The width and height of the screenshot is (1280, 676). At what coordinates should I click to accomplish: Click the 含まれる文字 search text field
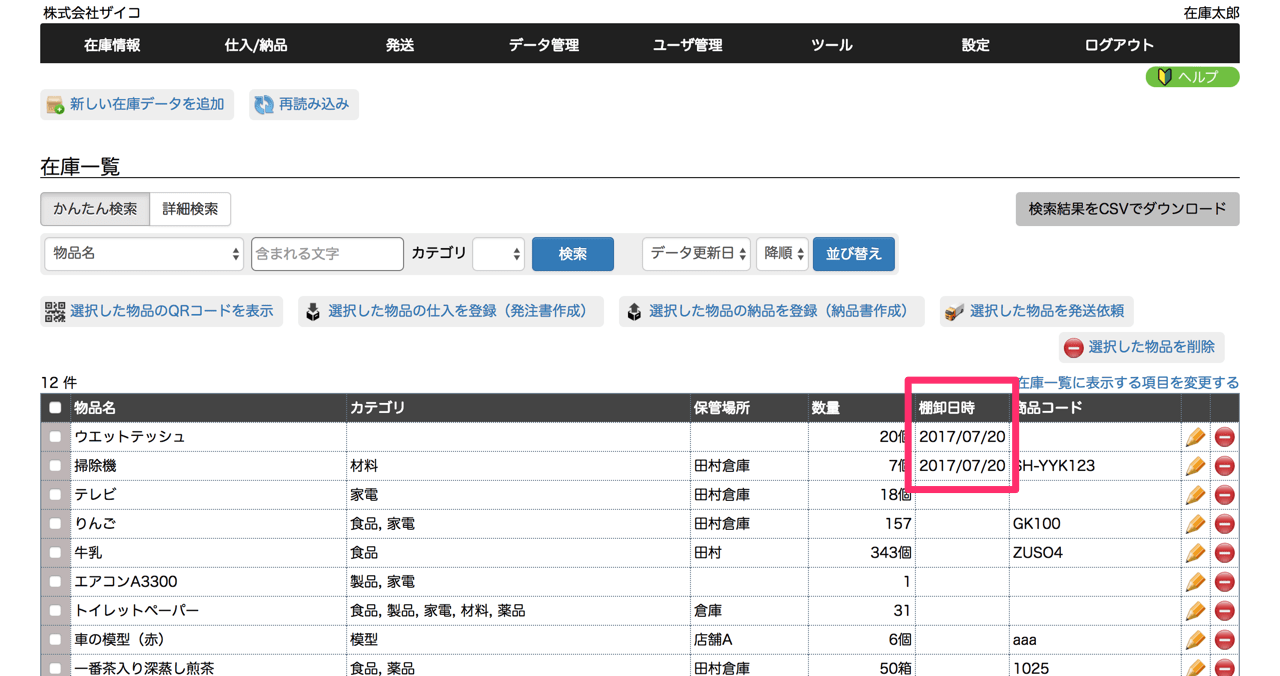pos(327,254)
